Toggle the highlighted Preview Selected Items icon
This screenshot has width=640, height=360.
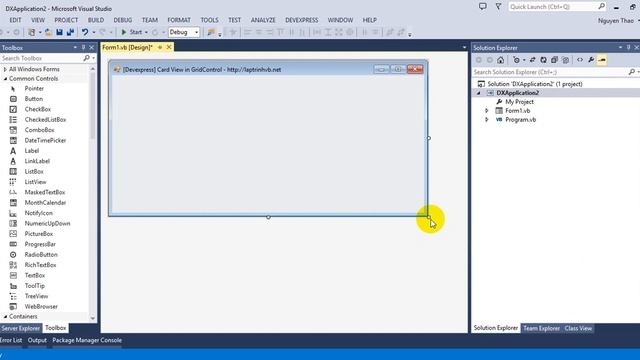pyautogui.click(x=602, y=60)
